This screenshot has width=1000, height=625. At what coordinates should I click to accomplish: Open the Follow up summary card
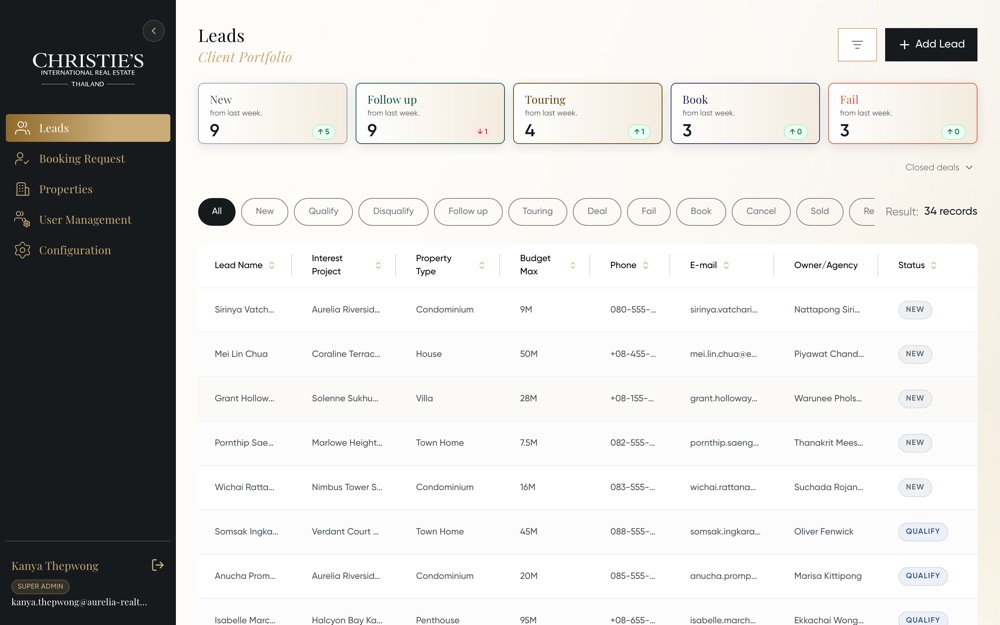(x=430, y=114)
